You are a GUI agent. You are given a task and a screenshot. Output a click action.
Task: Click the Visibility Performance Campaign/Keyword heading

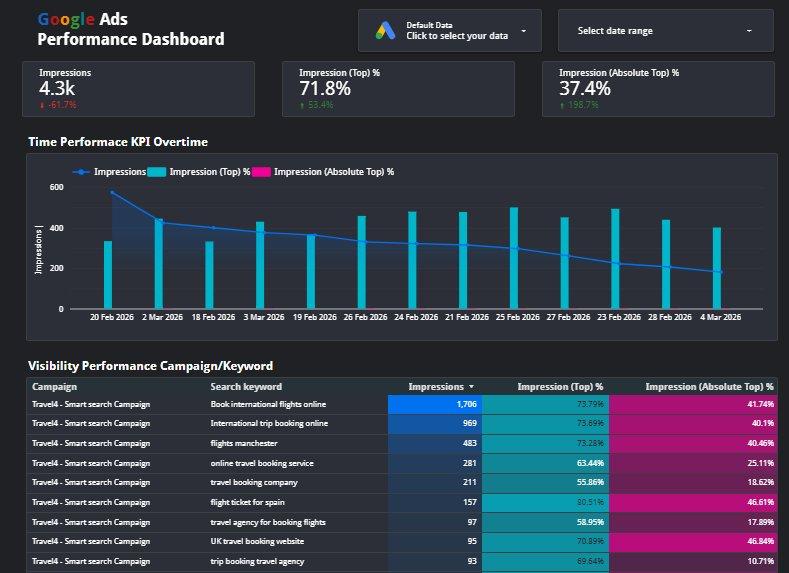(150, 366)
